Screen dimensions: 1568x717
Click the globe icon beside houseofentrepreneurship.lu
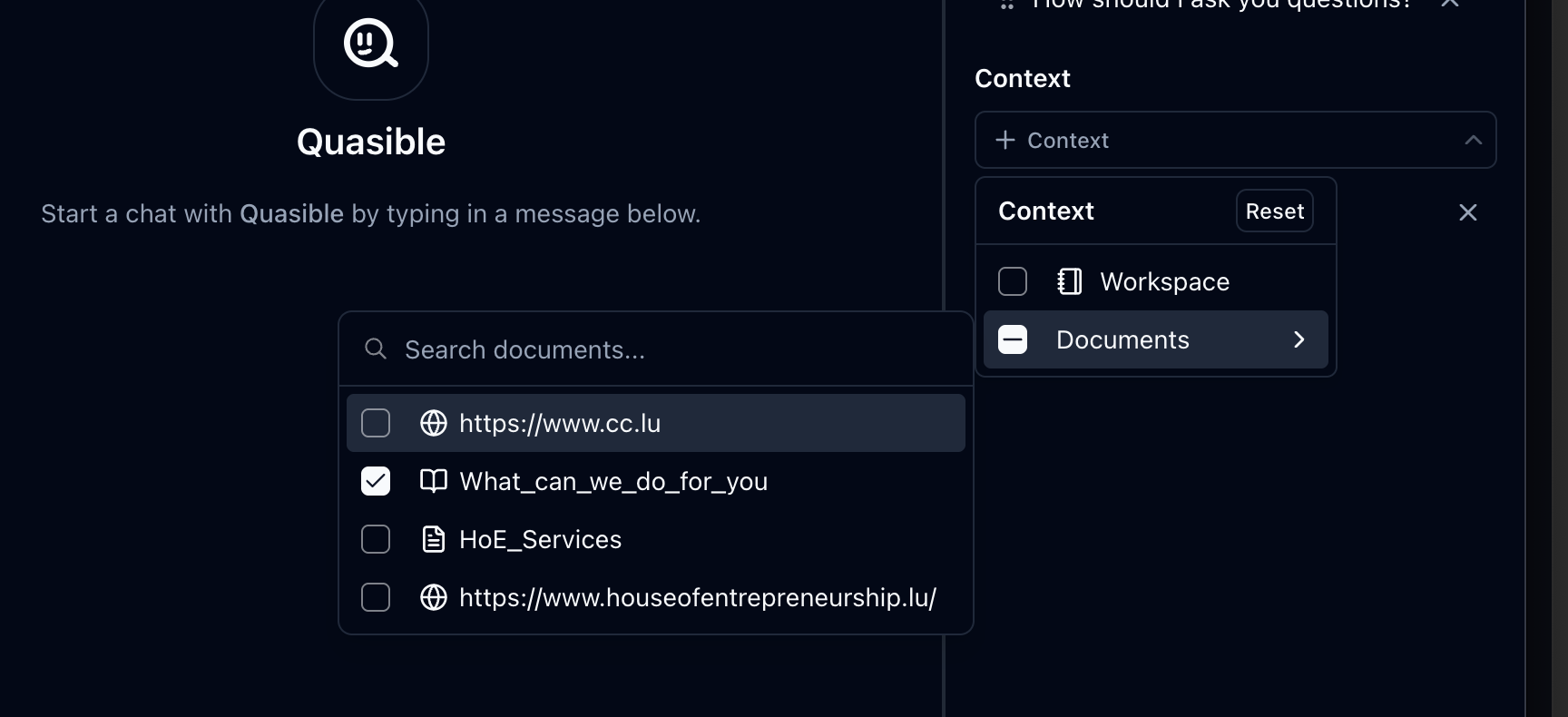434,597
